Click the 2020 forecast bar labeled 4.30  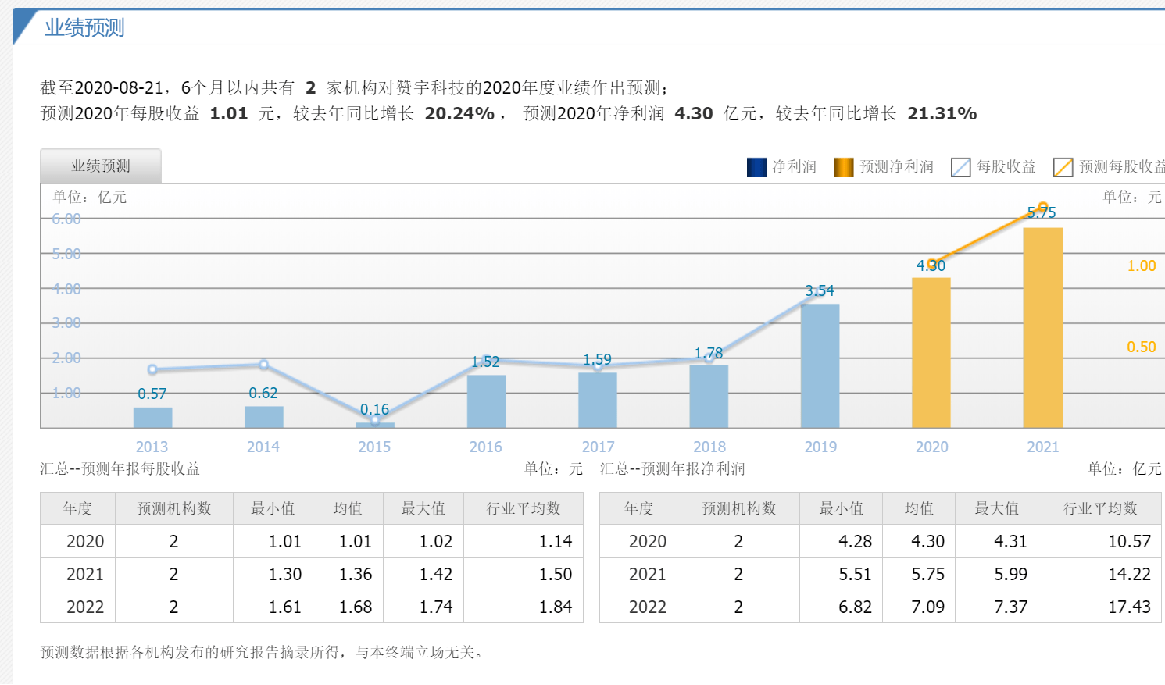tap(933, 350)
